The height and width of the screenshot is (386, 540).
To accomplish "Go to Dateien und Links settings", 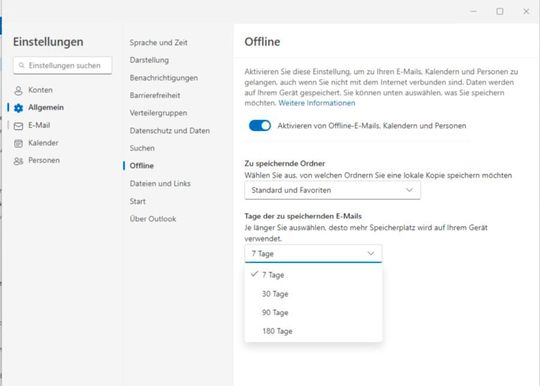I will (160, 184).
